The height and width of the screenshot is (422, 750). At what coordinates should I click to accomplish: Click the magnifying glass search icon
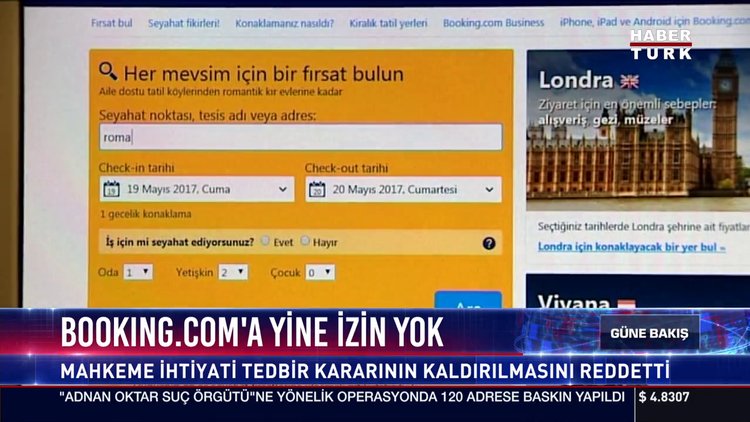(108, 71)
